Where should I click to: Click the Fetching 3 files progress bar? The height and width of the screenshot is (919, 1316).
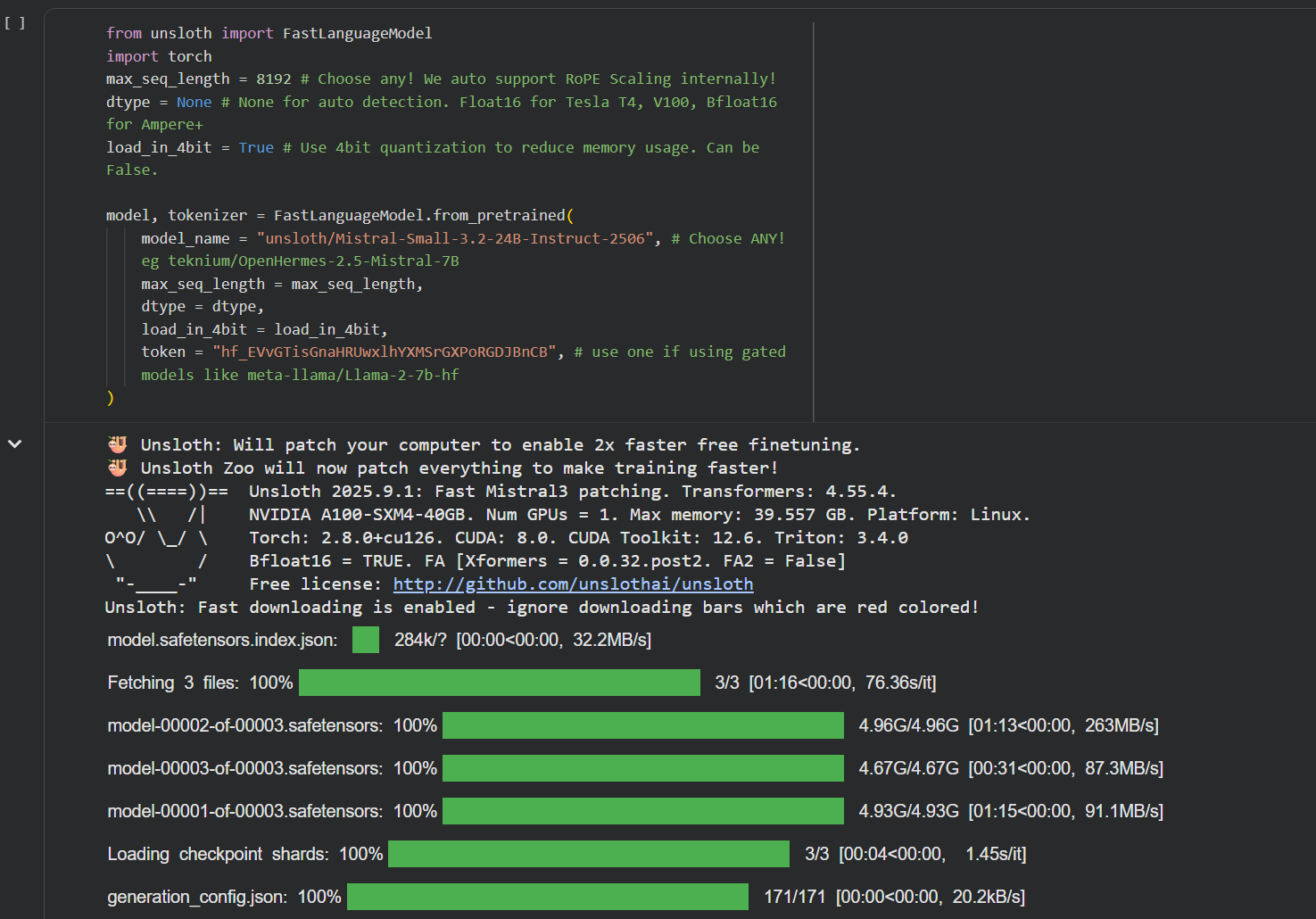500,683
